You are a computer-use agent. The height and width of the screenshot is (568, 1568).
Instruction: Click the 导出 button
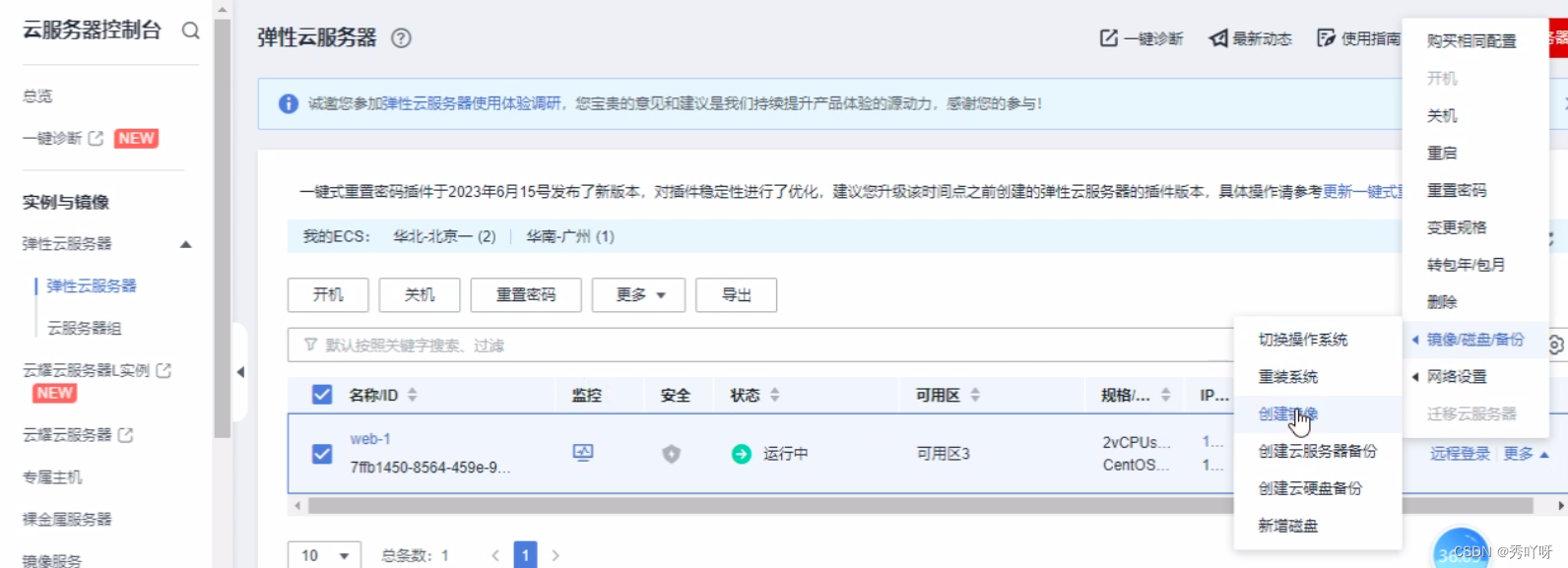(x=736, y=295)
